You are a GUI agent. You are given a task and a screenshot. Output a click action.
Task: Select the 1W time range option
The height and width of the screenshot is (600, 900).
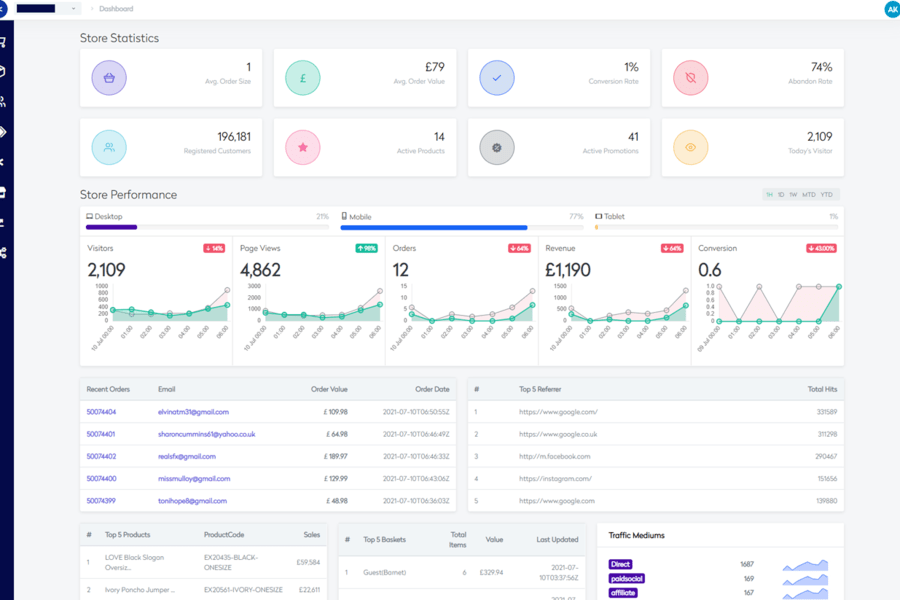click(793, 195)
